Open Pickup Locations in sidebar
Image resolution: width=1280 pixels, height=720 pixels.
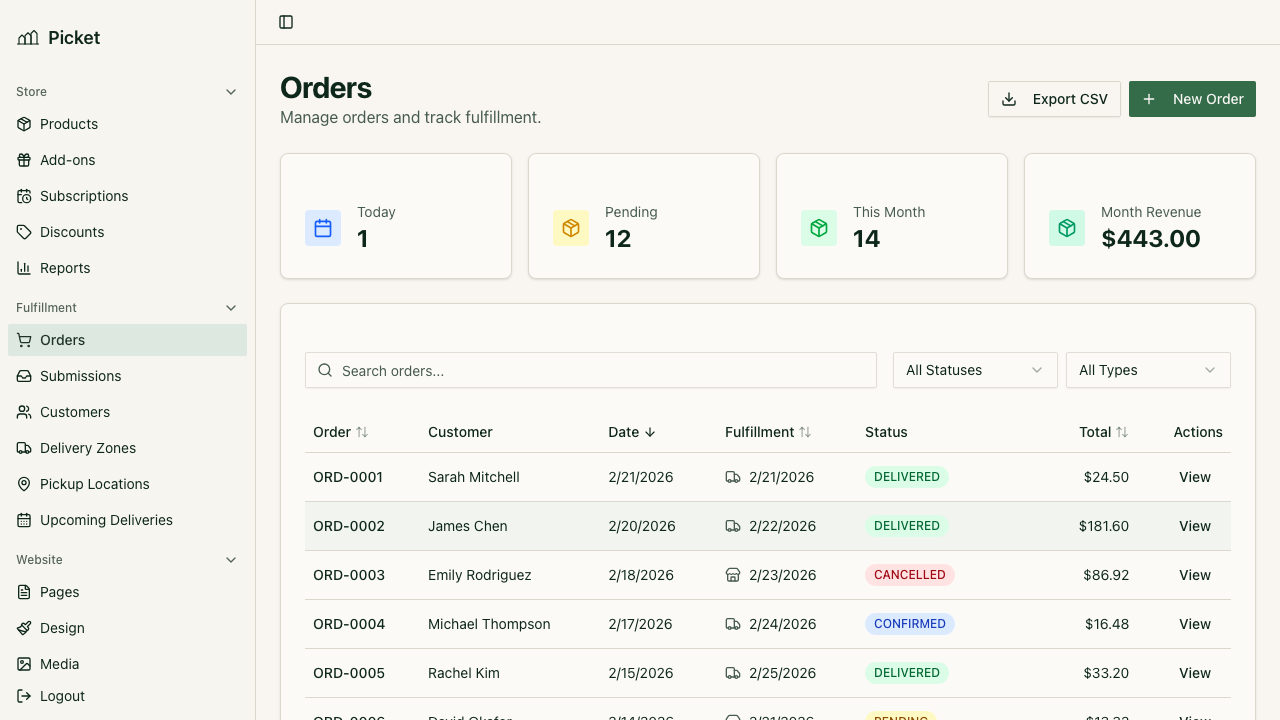127,484
